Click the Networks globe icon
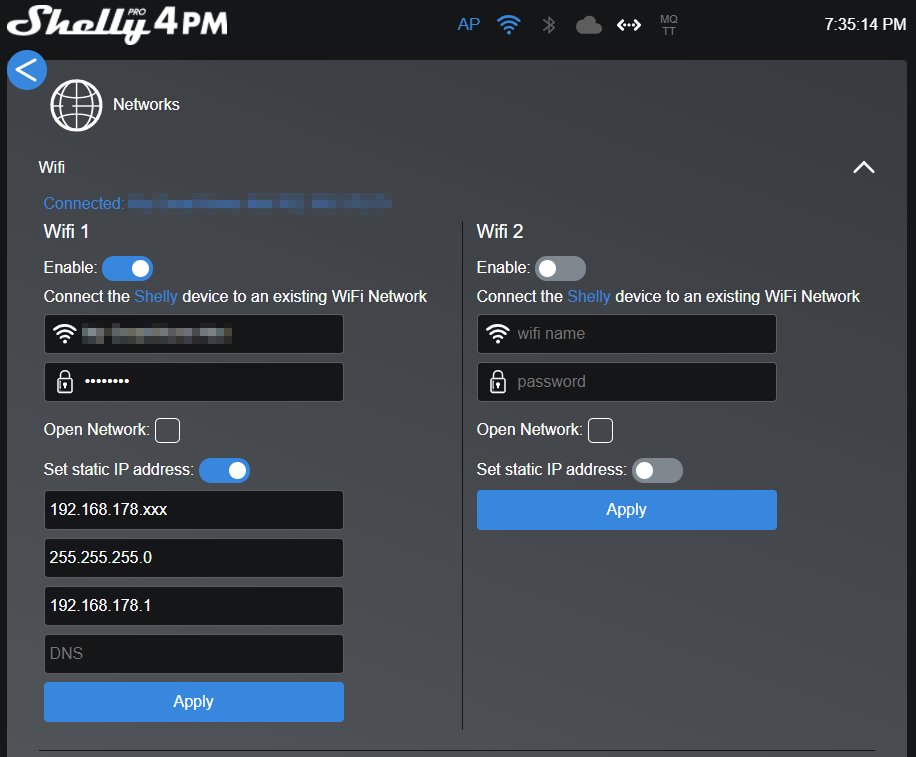 click(x=77, y=105)
